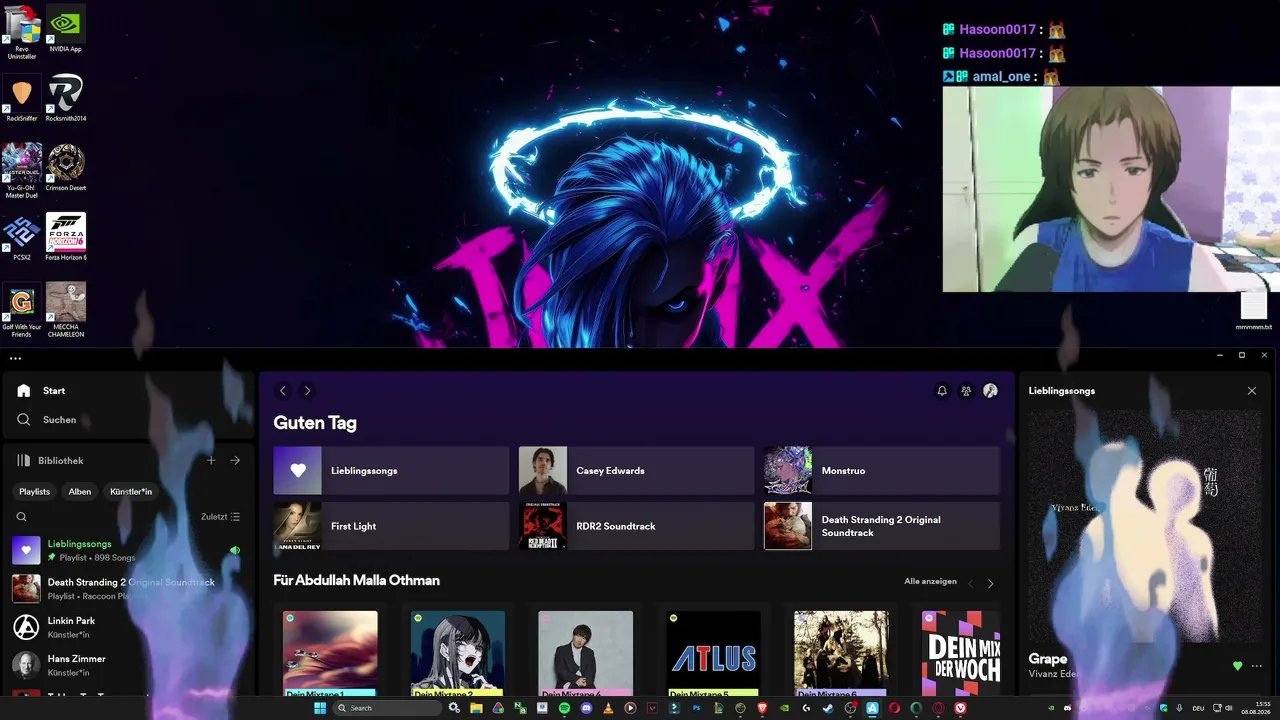Open Death Stranding 2 card under Guten Tag
The width and height of the screenshot is (1280, 720).
882,526
